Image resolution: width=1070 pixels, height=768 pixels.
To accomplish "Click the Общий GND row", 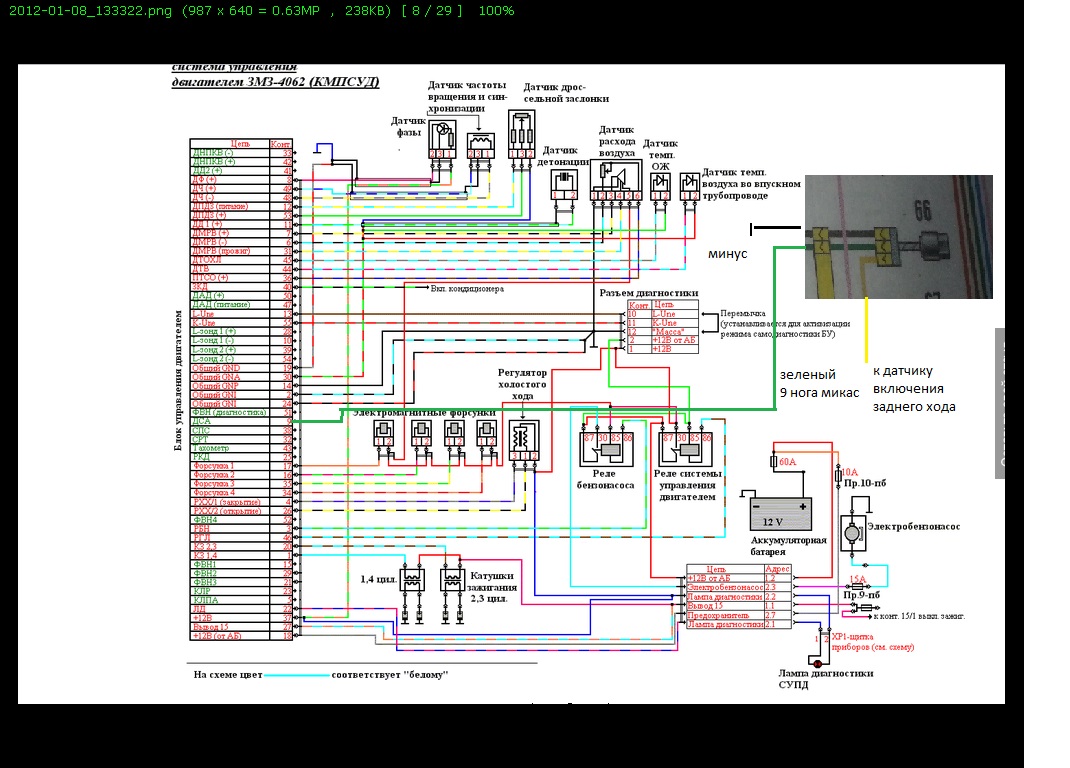I will click(242, 367).
